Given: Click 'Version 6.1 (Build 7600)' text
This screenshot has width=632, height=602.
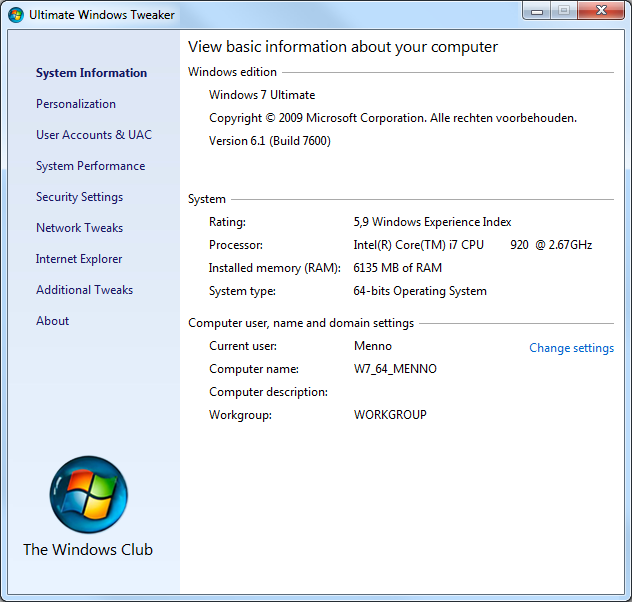Looking at the screenshot, I should [x=270, y=141].
